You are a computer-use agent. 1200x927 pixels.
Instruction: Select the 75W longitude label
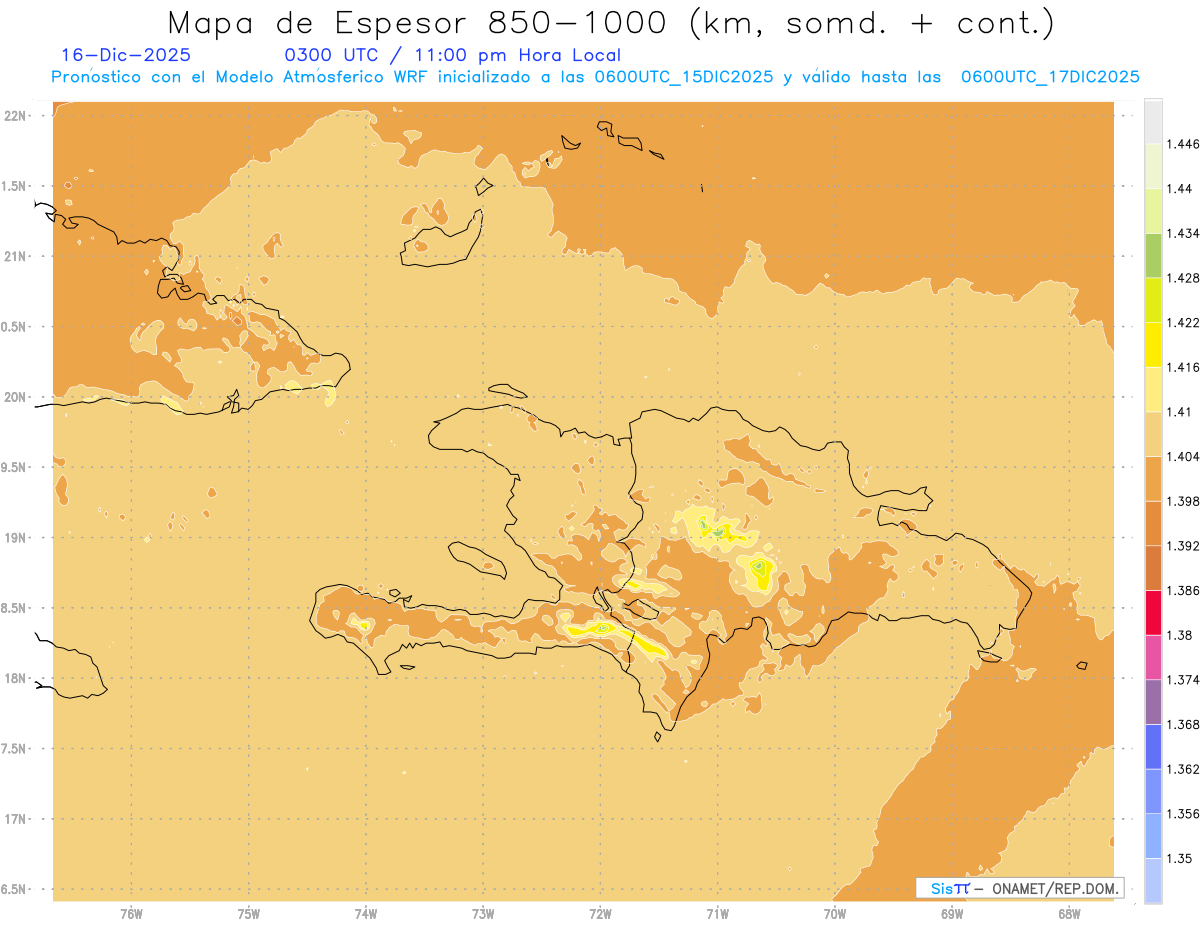[x=249, y=914]
